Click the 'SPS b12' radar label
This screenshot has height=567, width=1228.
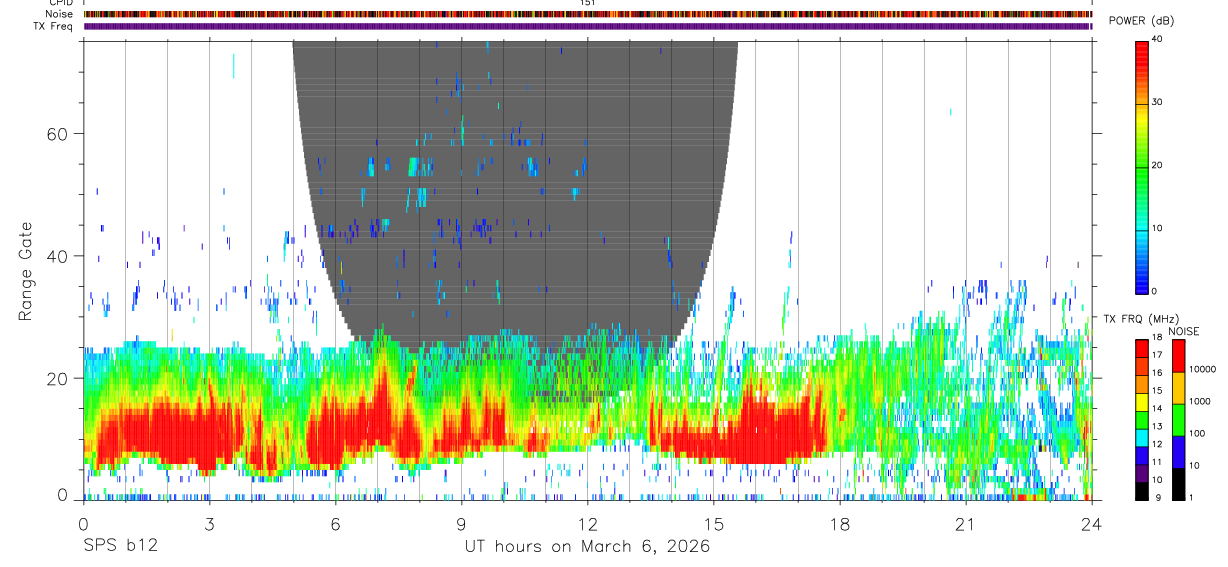click(120, 547)
